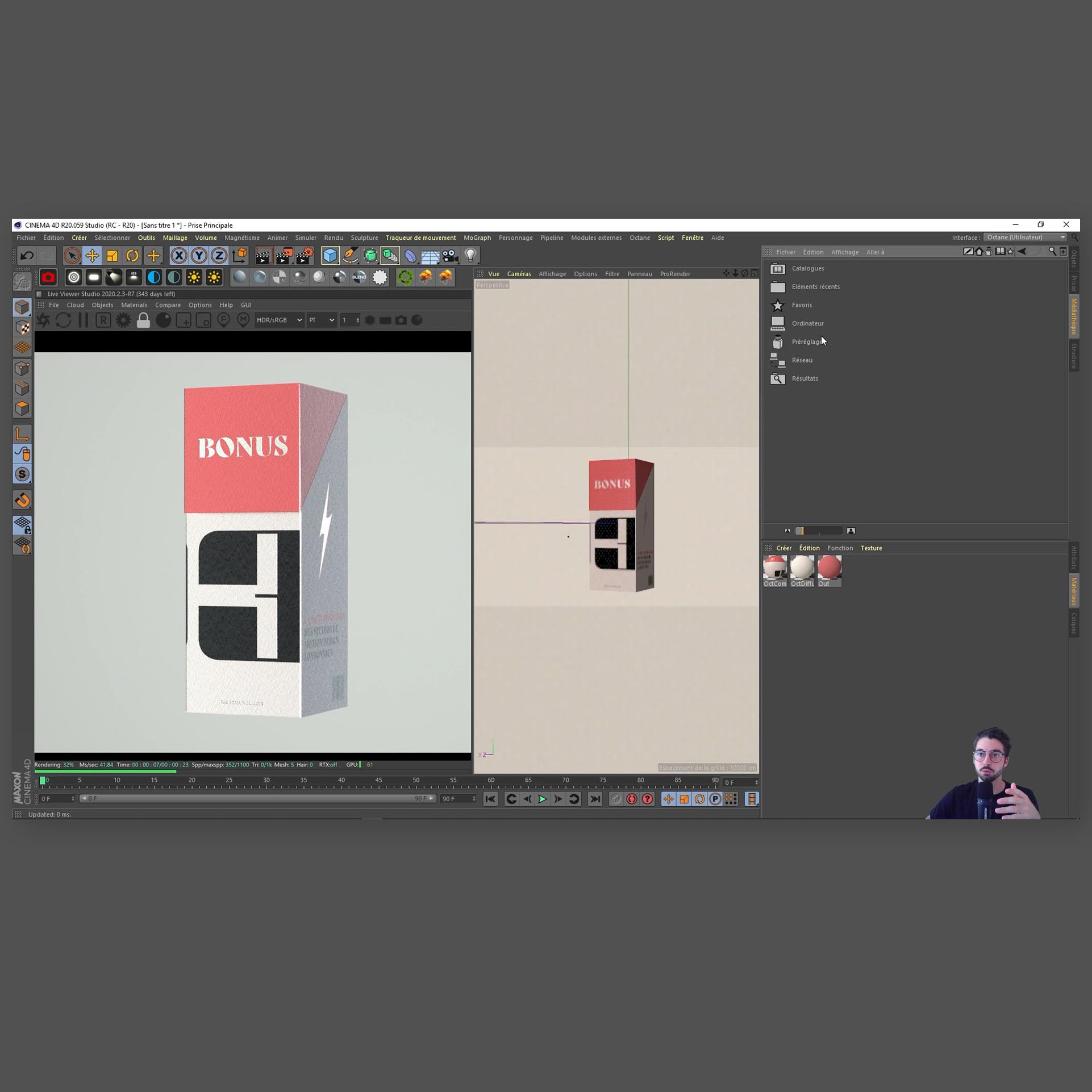Restart render in Live Viewer

point(63,320)
